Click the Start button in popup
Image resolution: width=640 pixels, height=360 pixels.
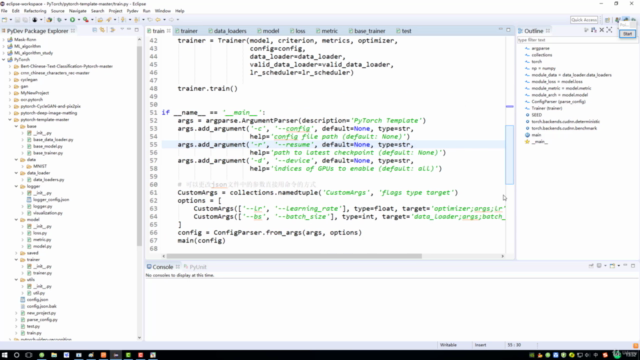tap(627, 34)
